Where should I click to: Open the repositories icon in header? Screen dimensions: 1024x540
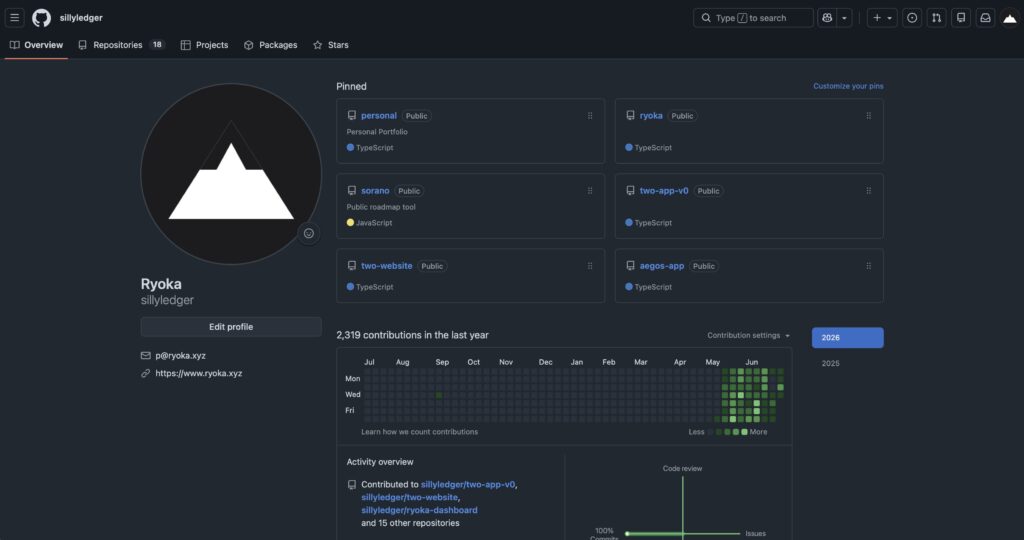point(961,18)
